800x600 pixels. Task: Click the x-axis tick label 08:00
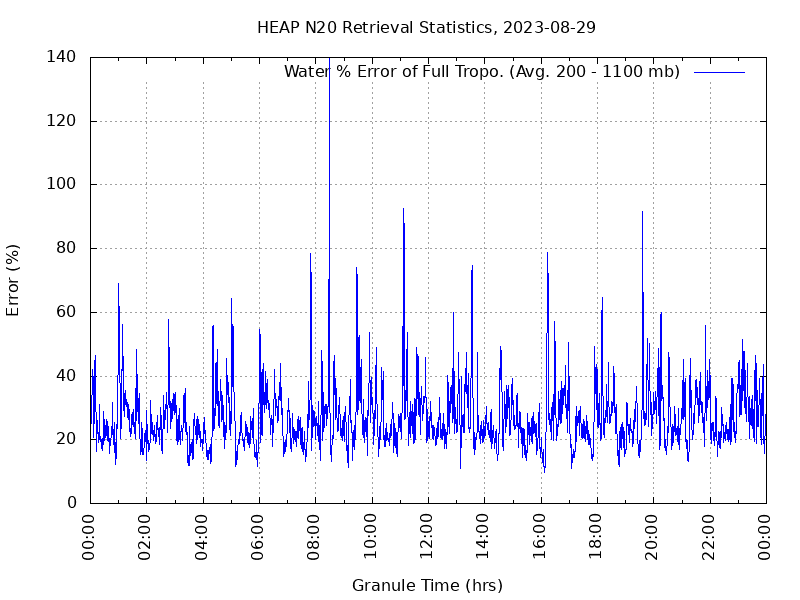point(313,537)
